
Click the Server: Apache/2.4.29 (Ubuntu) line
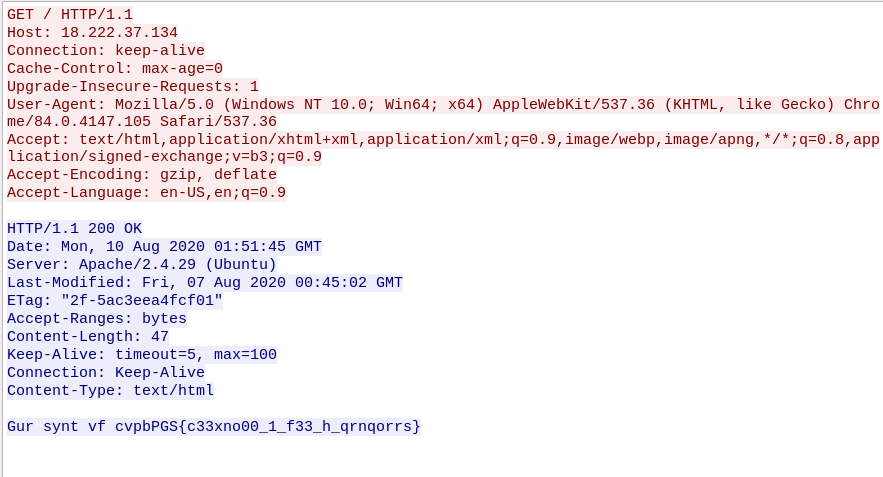click(142, 264)
